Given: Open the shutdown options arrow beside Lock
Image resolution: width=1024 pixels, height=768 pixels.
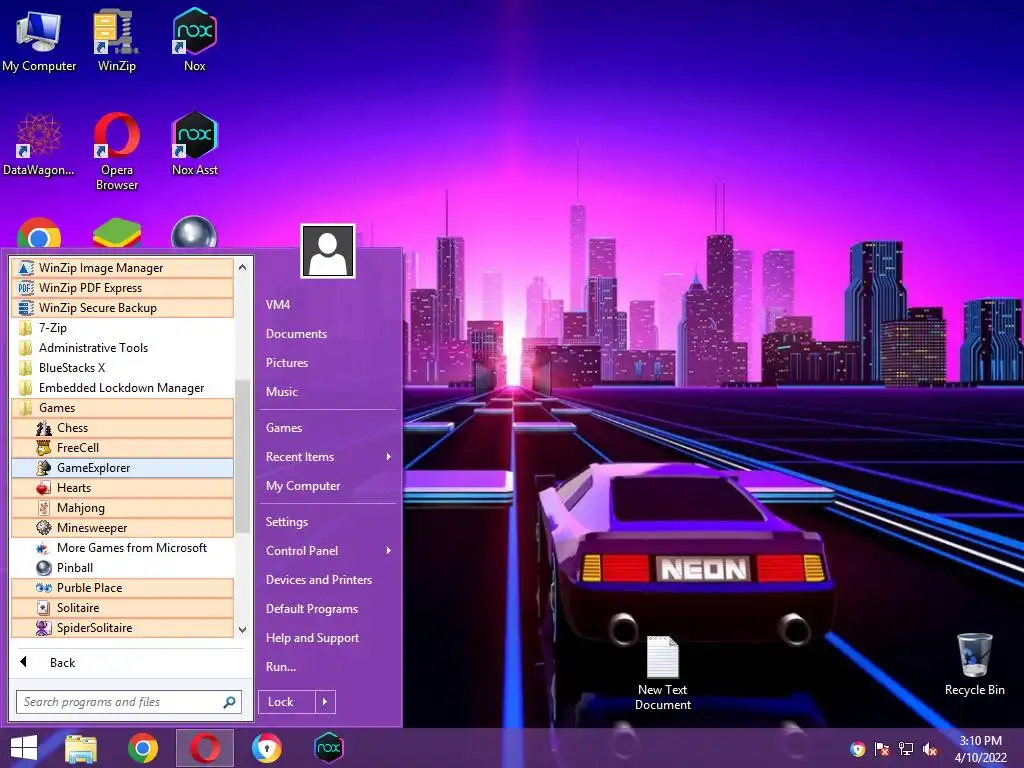Looking at the screenshot, I should [325, 702].
